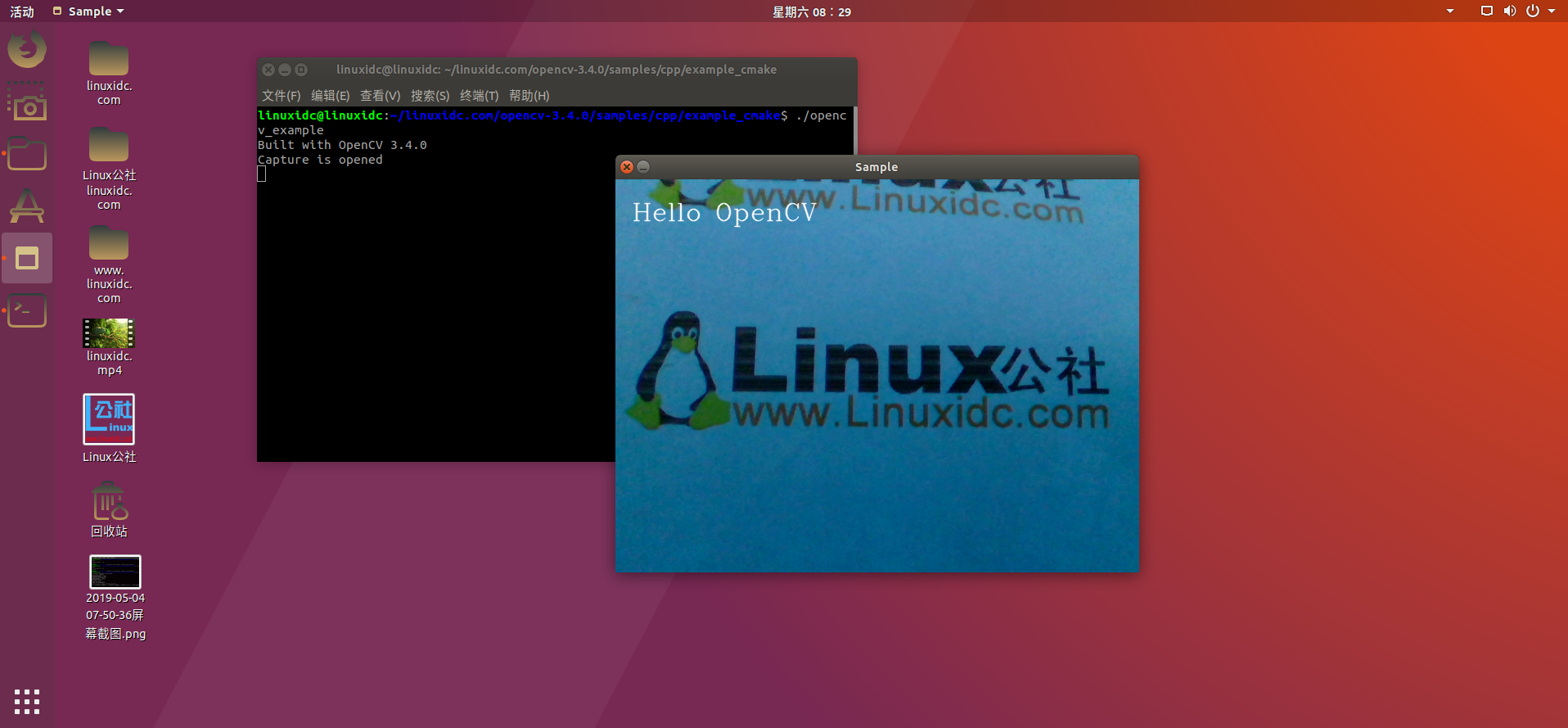Open Ubuntu Software dock icon
1568x728 pixels.
pos(27,206)
